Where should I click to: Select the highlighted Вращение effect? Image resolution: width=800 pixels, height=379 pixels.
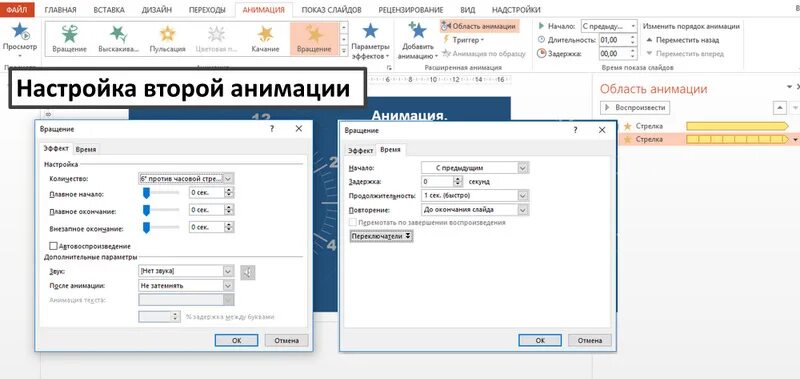(x=314, y=39)
